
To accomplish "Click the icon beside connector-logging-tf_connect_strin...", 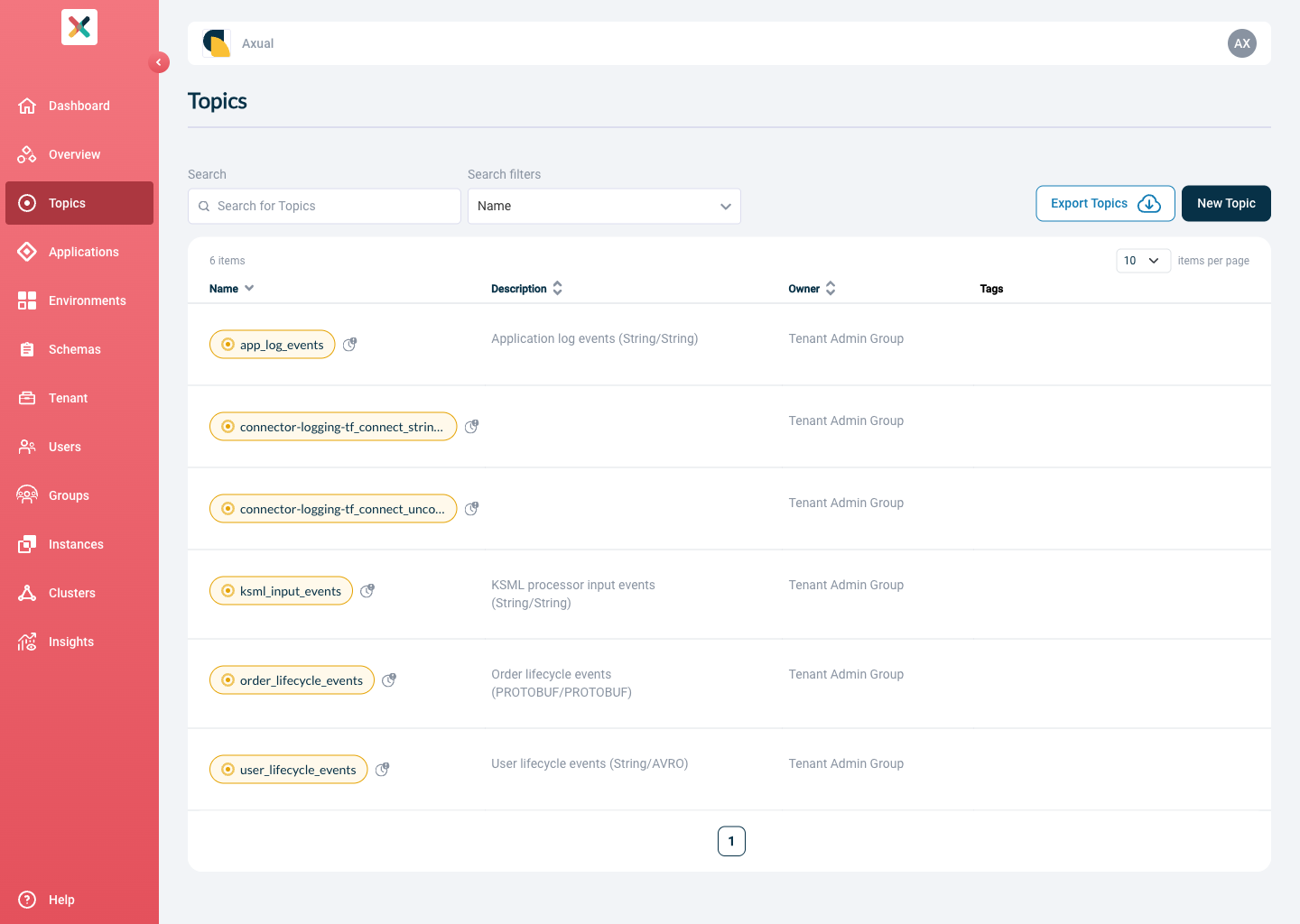I will click(471, 426).
